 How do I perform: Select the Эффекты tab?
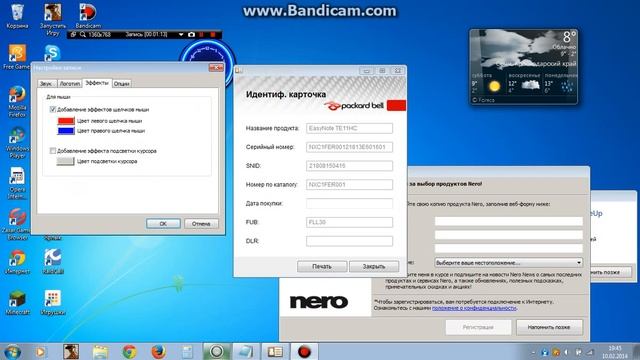coord(97,83)
